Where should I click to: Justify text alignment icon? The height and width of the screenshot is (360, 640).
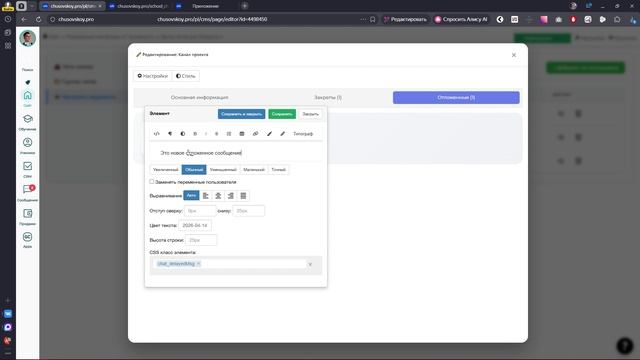[243, 196]
